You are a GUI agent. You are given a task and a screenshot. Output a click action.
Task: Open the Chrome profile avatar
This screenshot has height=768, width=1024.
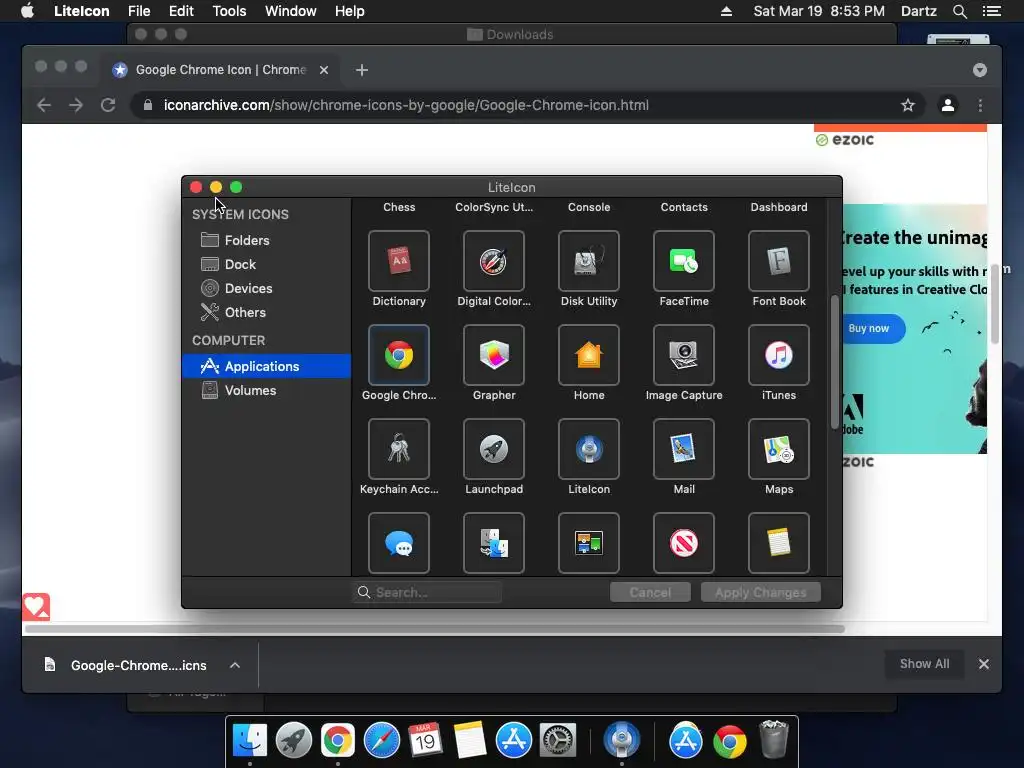coord(948,105)
